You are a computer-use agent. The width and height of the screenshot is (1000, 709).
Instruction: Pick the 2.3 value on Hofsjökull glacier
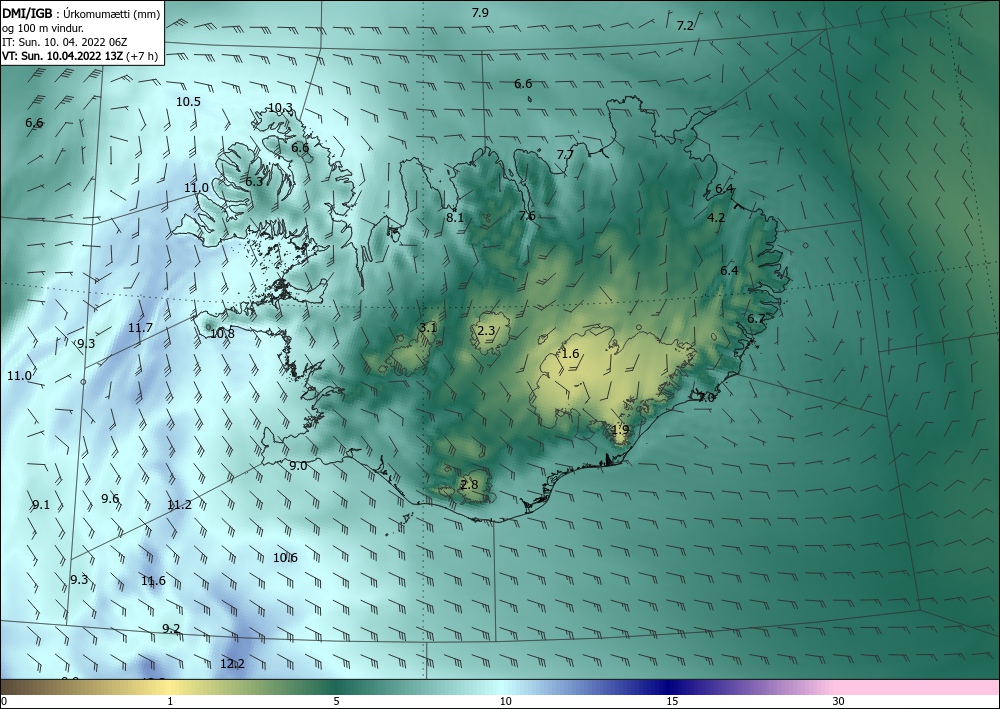pyautogui.click(x=486, y=330)
